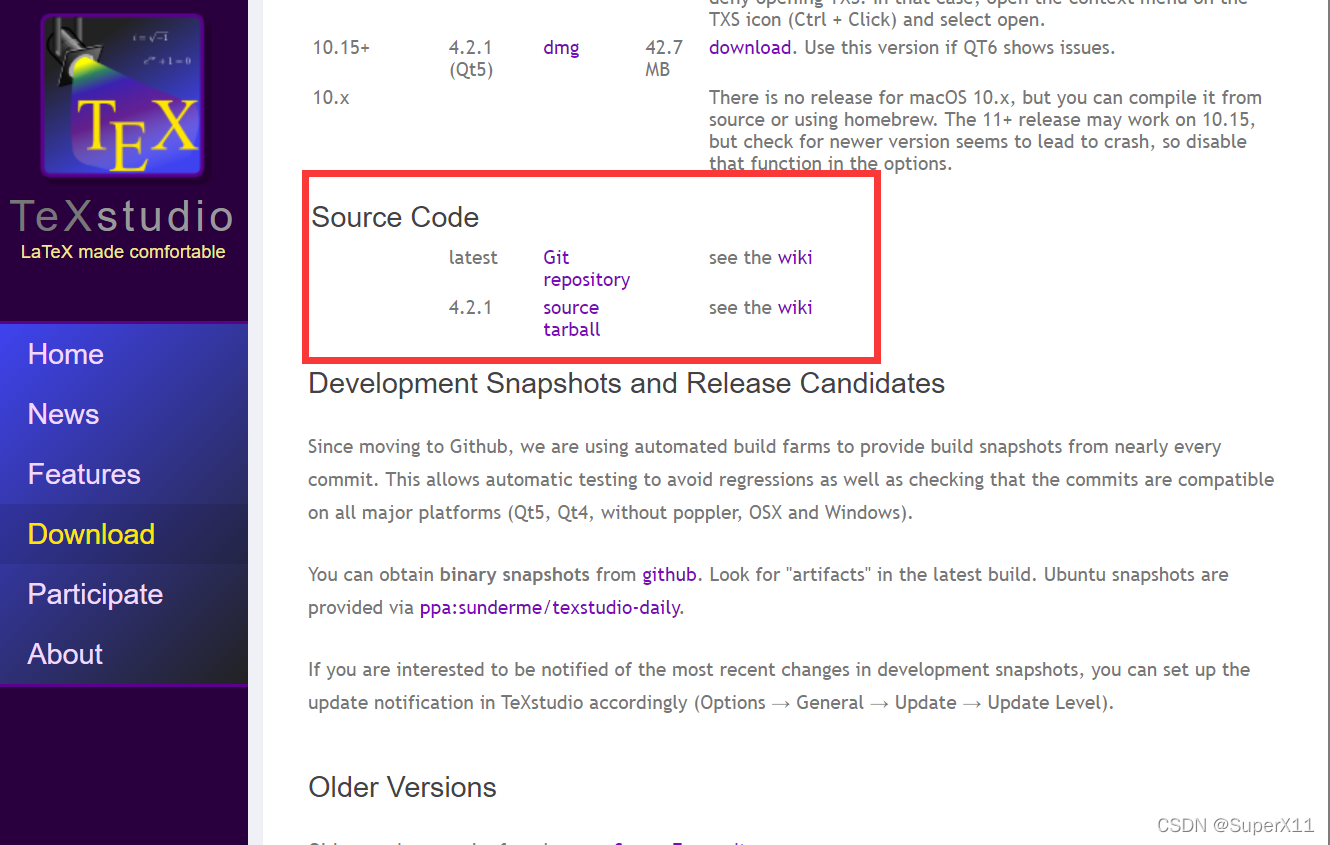This screenshot has width=1330, height=845.
Task: Click the Development Snapshots and Release Candidates heading
Action: point(626,383)
